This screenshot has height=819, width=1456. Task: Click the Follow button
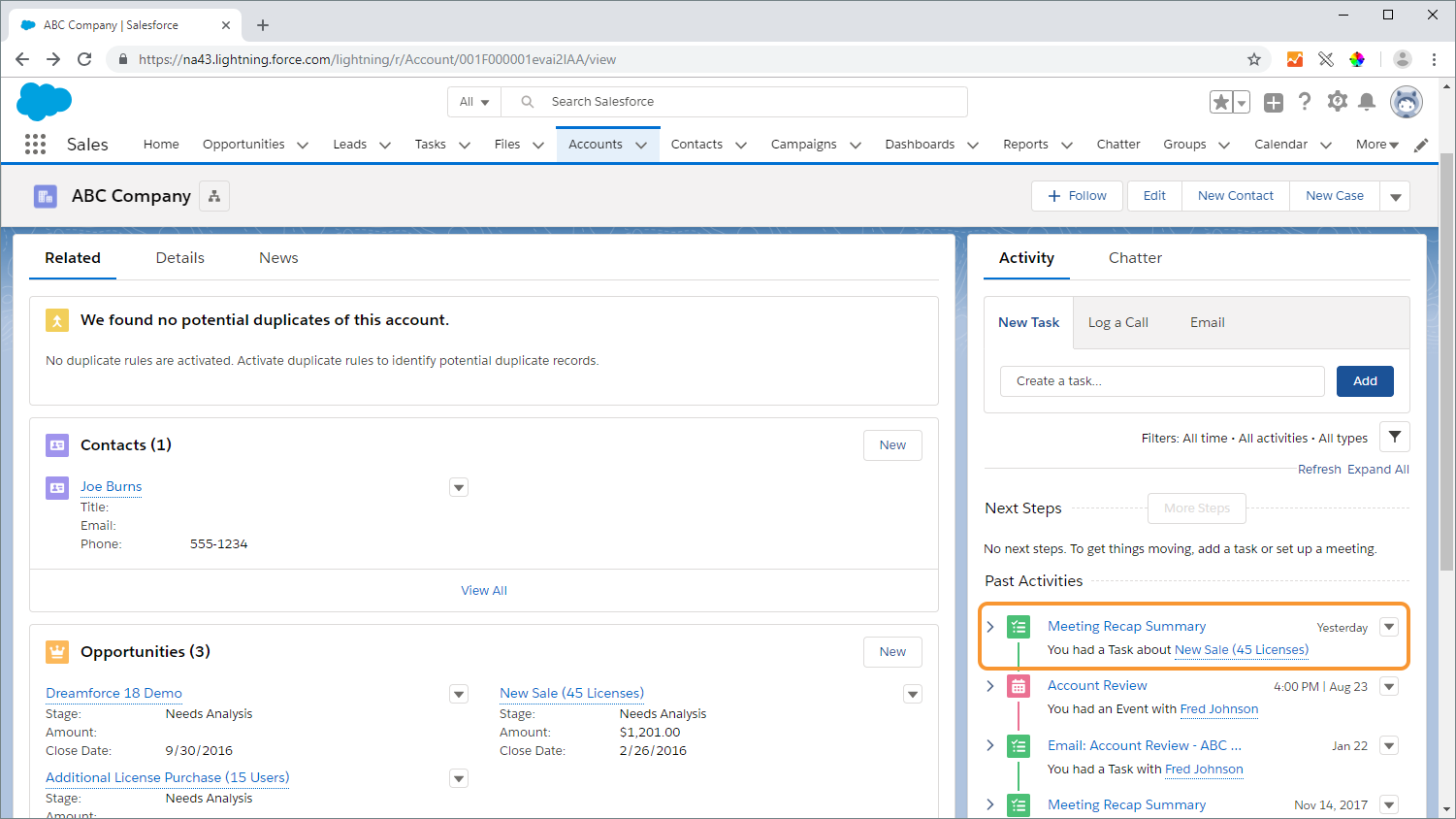[1077, 196]
